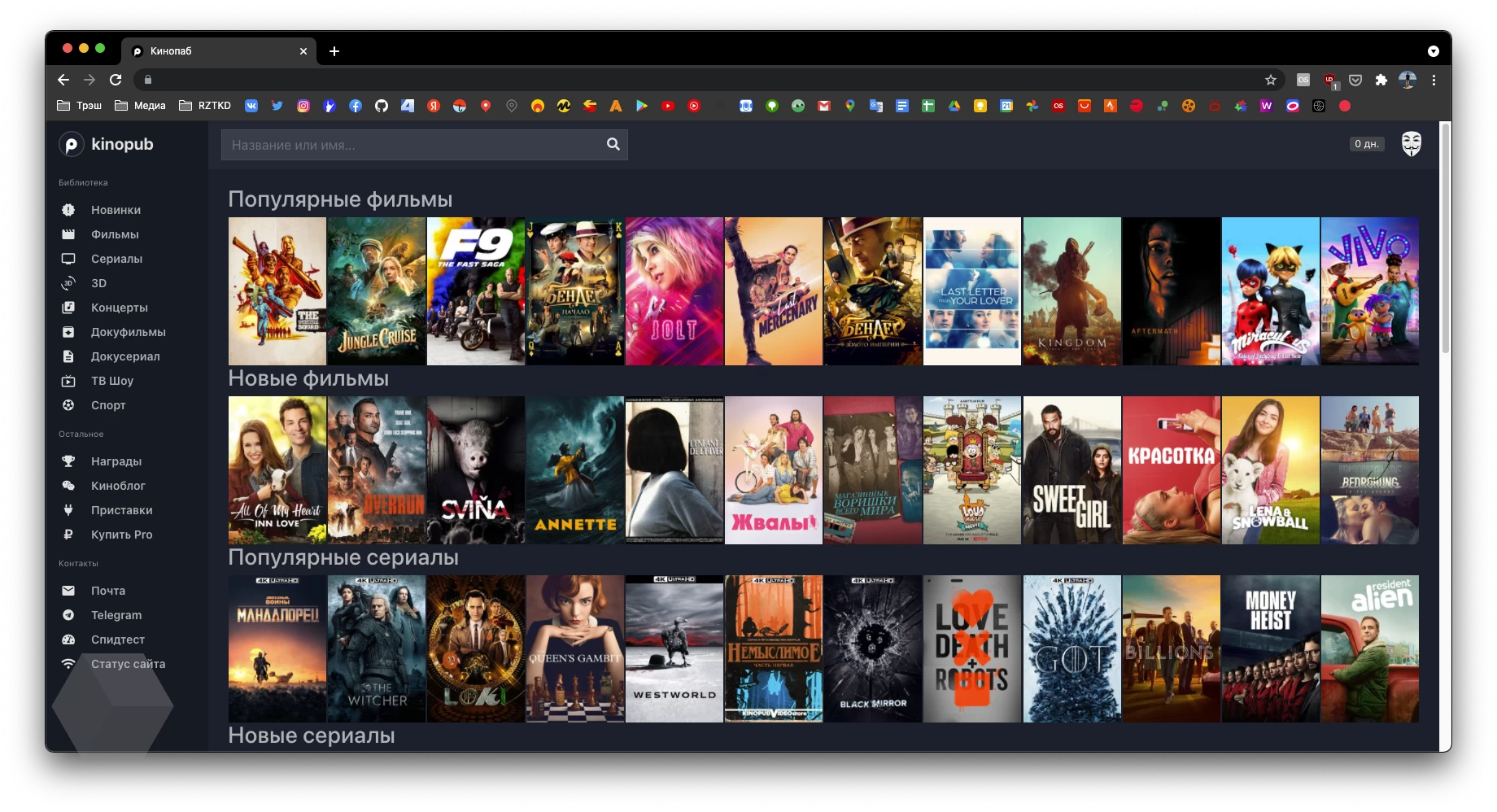Open the Популярные фильмы heading

point(340,199)
